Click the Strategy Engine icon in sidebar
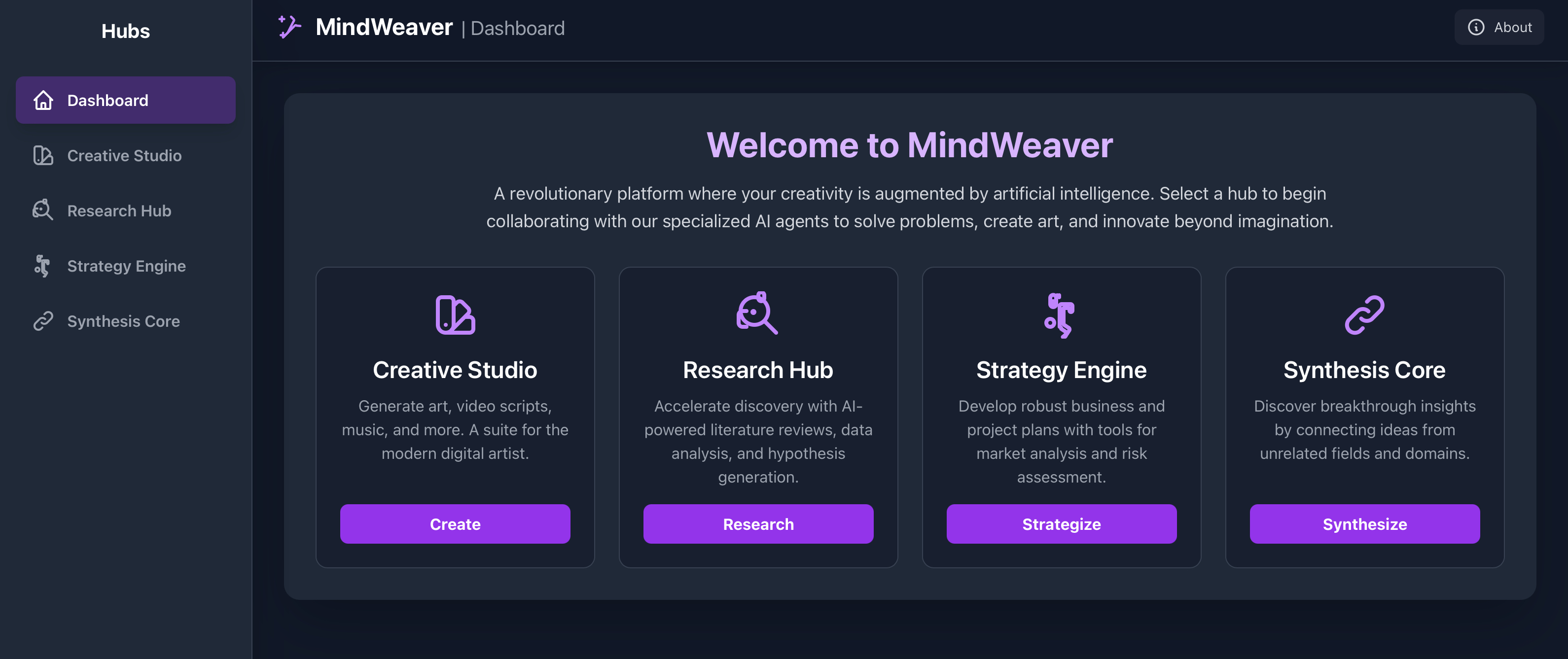This screenshot has width=1568, height=659. (x=42, y=266)
